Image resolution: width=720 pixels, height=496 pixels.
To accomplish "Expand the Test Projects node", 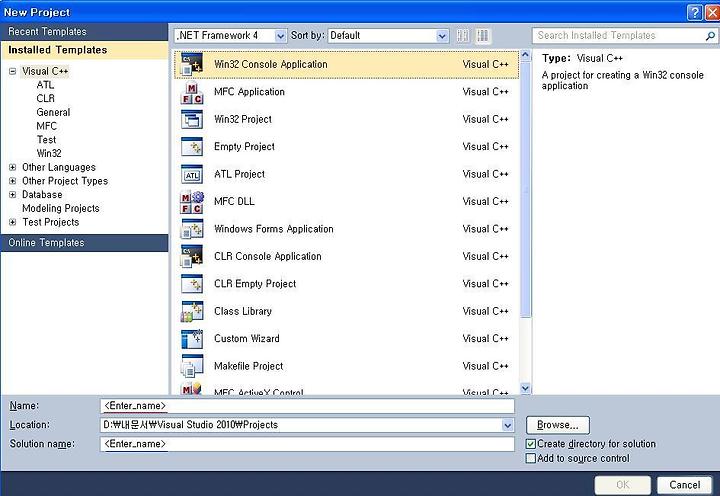I will point(13,222).
